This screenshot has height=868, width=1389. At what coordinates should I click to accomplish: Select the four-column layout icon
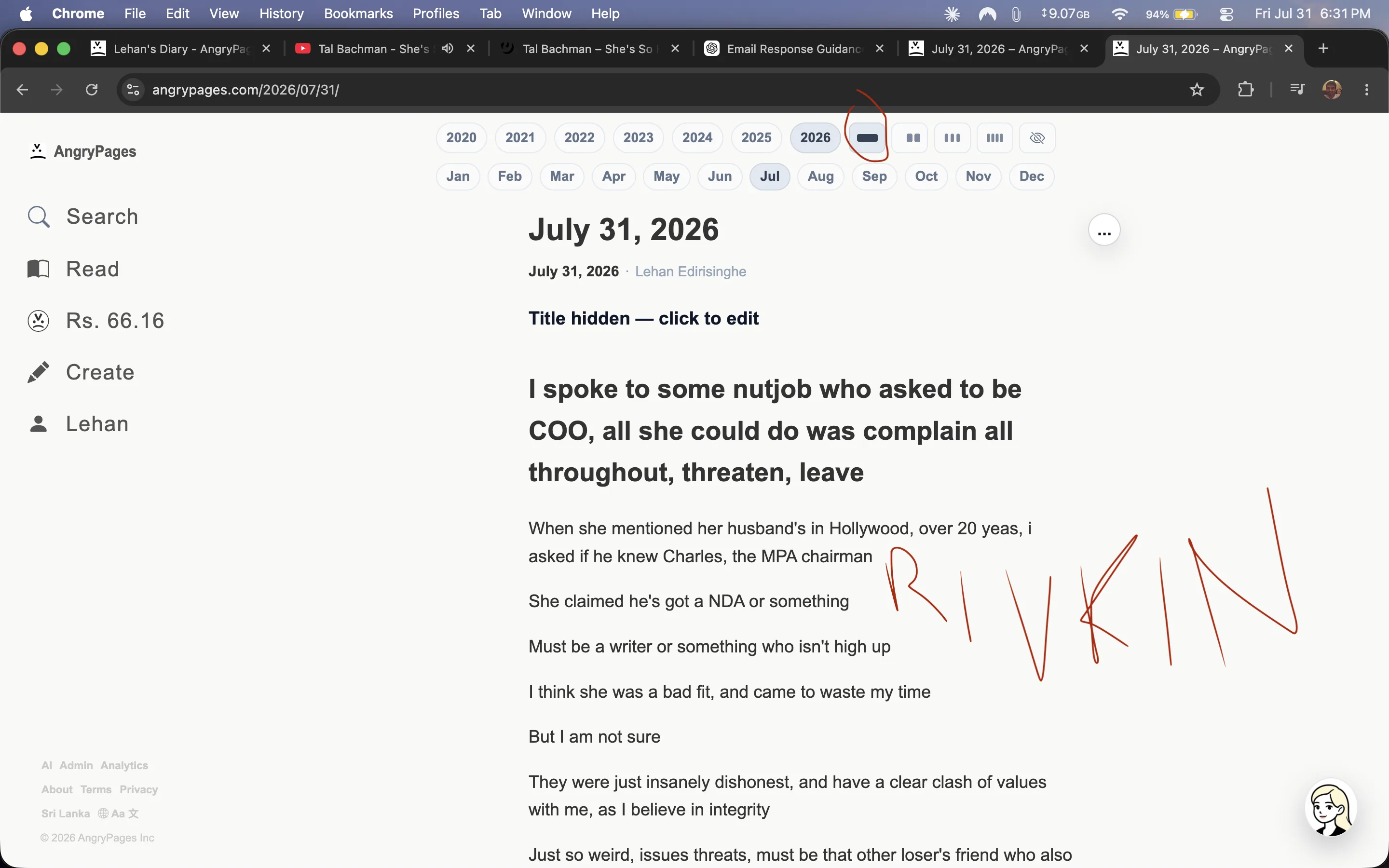(994, 138)
